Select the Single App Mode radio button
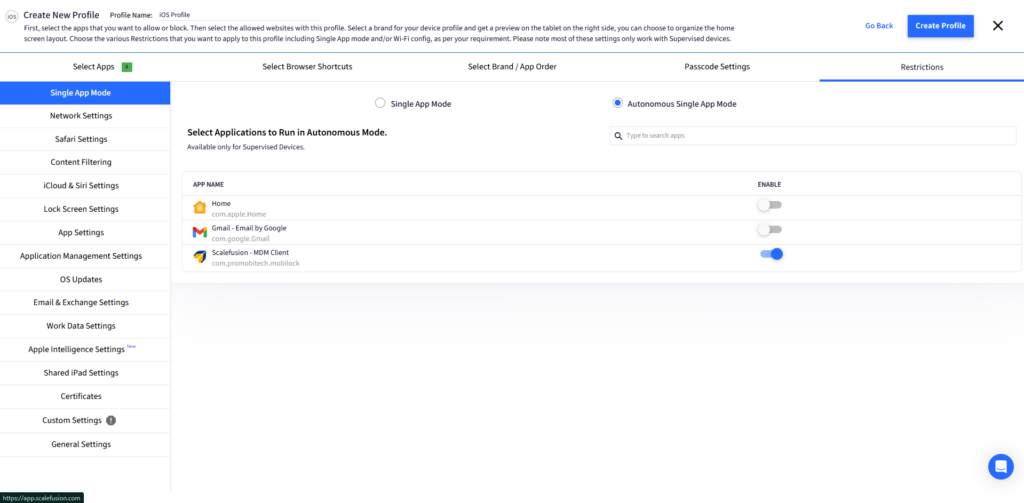Screen dimensions: 1024x503 point(380,103)
